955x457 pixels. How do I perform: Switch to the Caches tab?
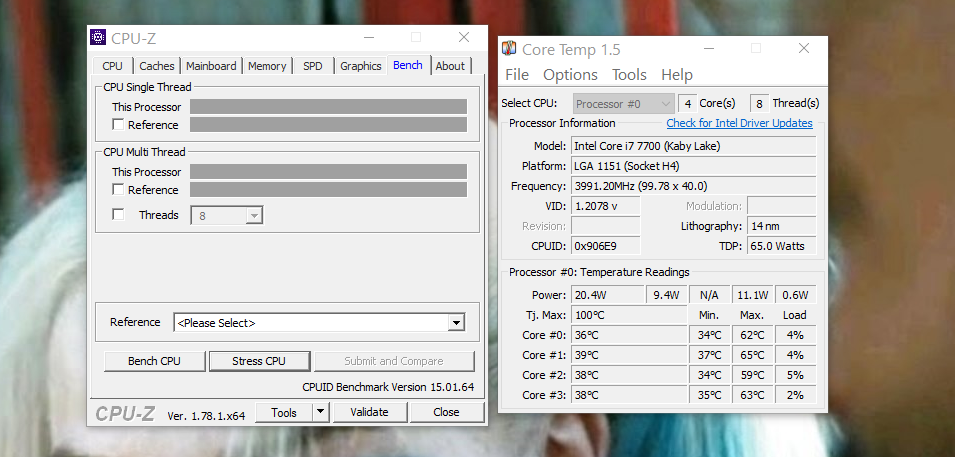pyautogui.click(x=157, y=66)
